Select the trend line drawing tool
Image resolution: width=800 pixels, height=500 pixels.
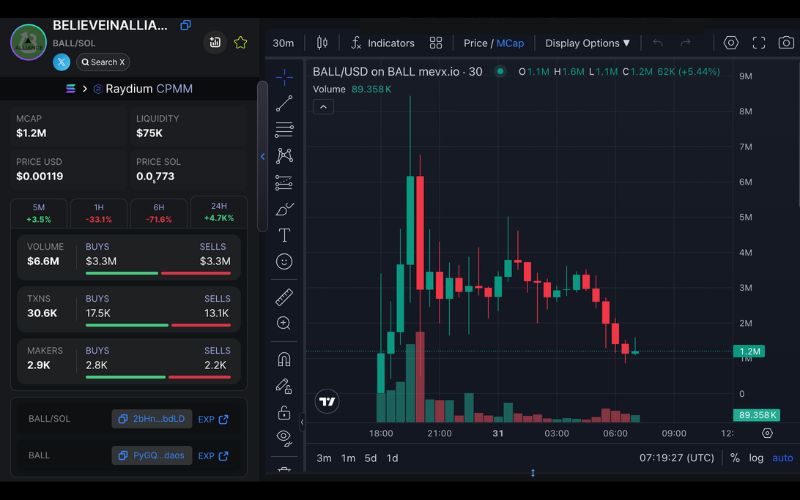click(x=284, y=103)
